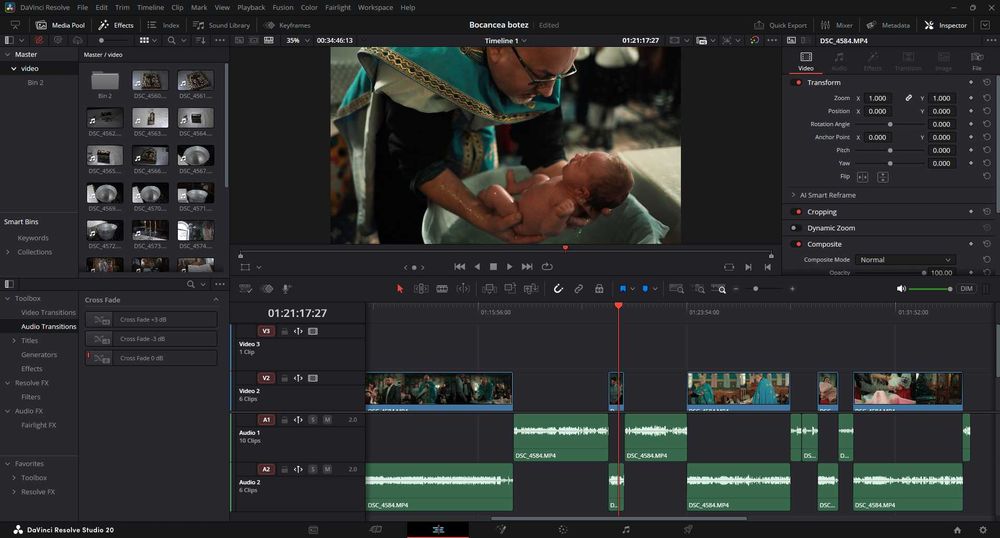The image size is (1000, 538).
Task: Select the Blade Edit Mode tool
Action: pyautogui.click(x=442, y=289)
